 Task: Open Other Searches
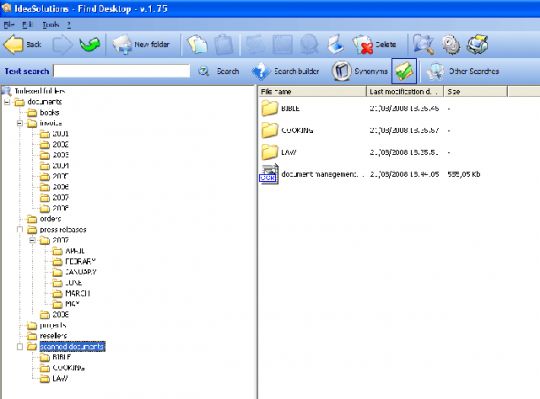pyautogui.click(x=463, y=71)
